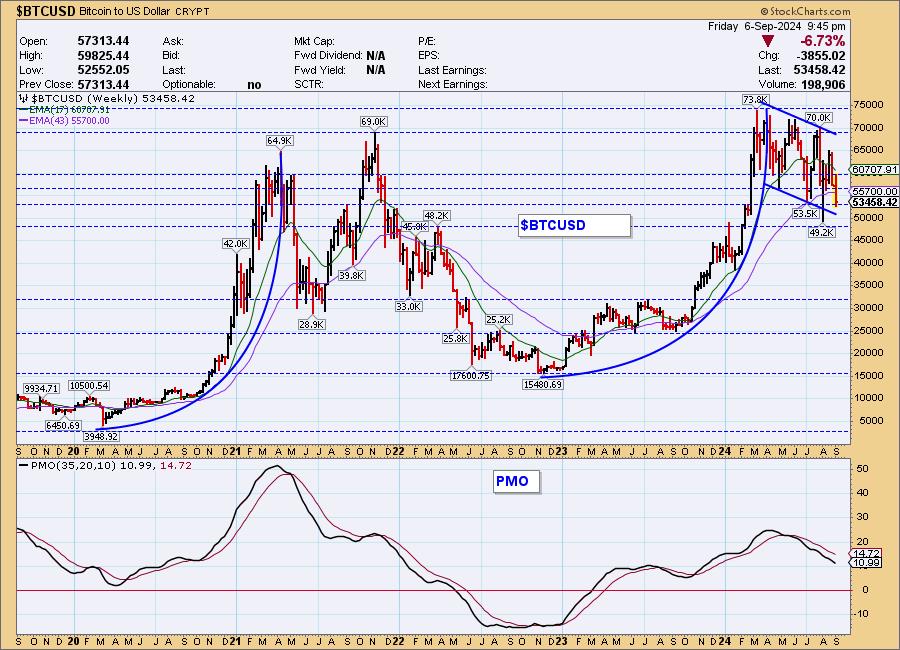Click the 48.2K price label

point(436,215)
